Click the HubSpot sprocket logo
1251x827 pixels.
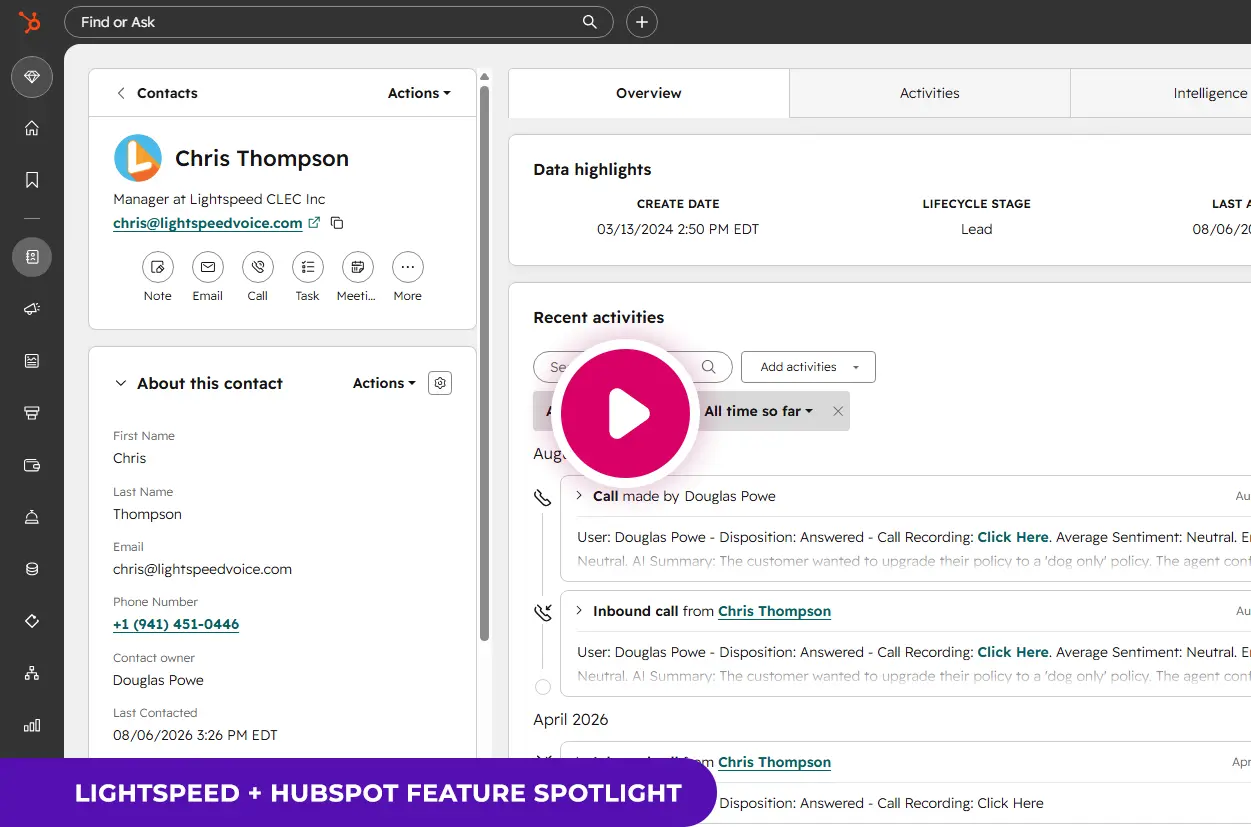31,22
